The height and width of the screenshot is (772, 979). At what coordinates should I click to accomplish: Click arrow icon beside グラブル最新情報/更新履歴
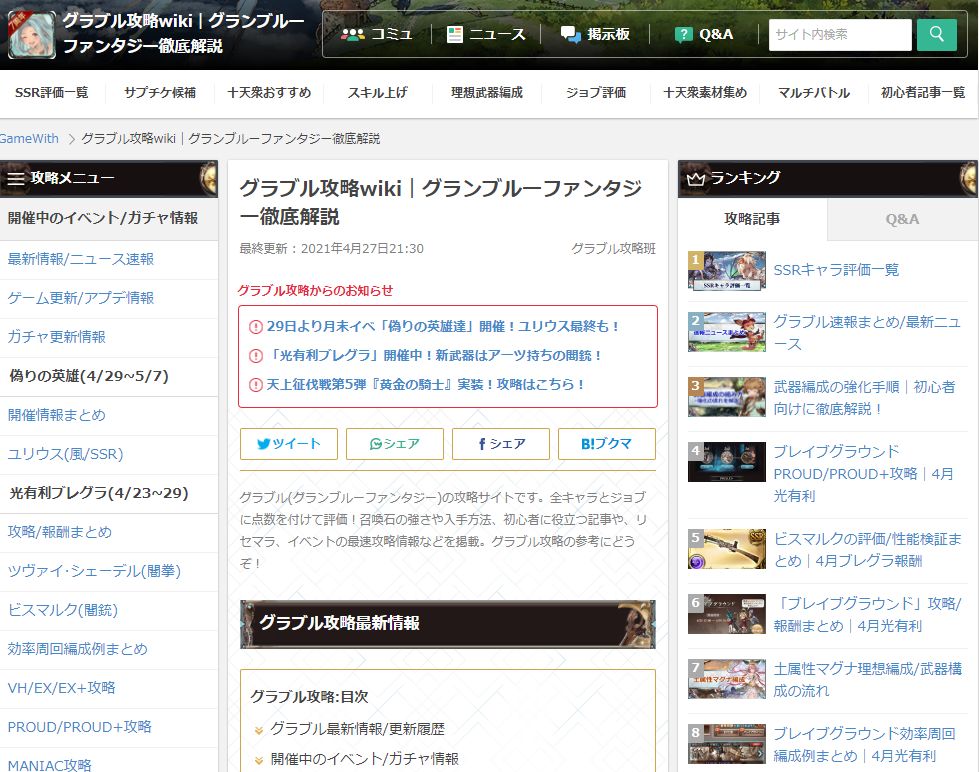point(258,730)
